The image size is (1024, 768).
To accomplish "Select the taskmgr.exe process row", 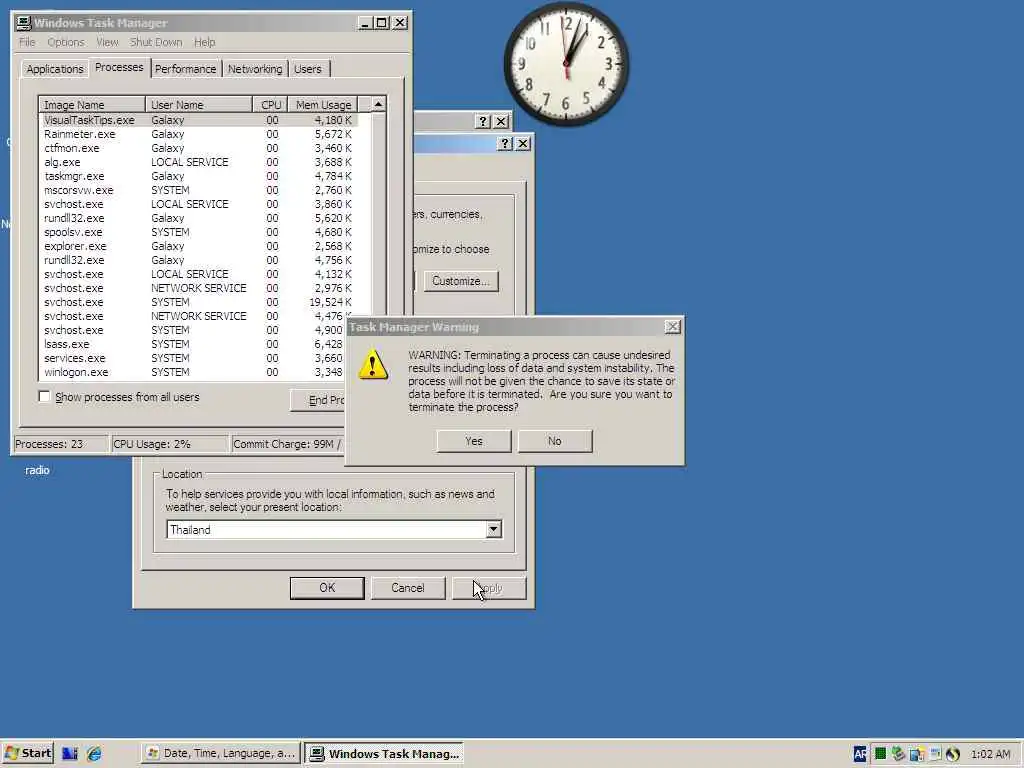I will click(199, 176).
